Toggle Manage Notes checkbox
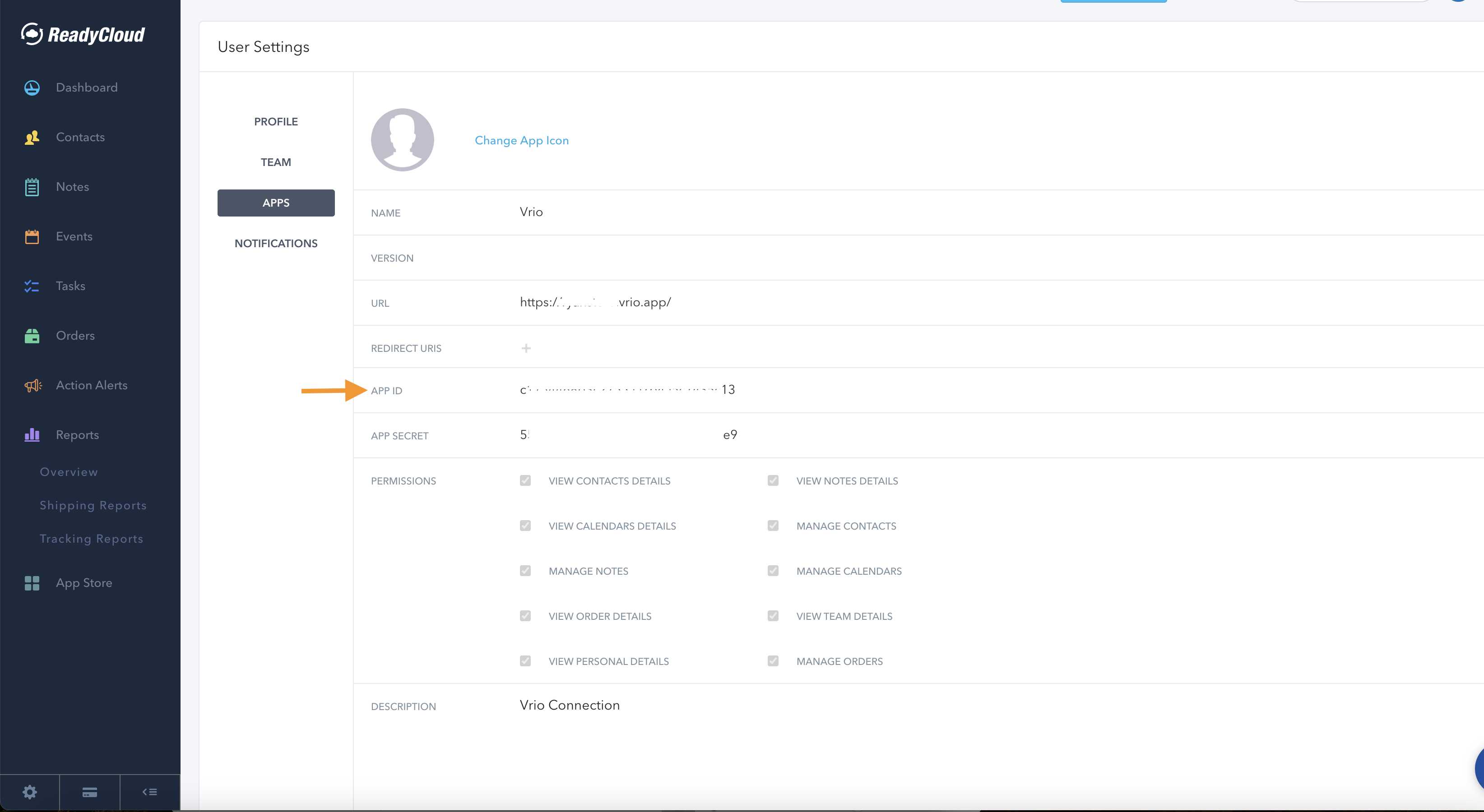This screenshot has width=1484, height=812. (x=525, y=571)
